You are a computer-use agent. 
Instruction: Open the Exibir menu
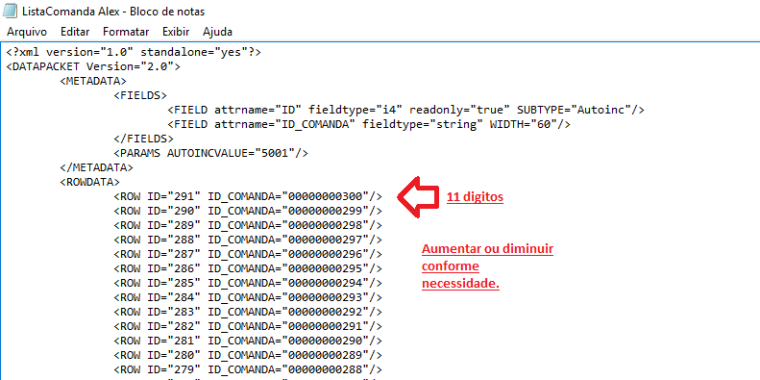point(175,32)
